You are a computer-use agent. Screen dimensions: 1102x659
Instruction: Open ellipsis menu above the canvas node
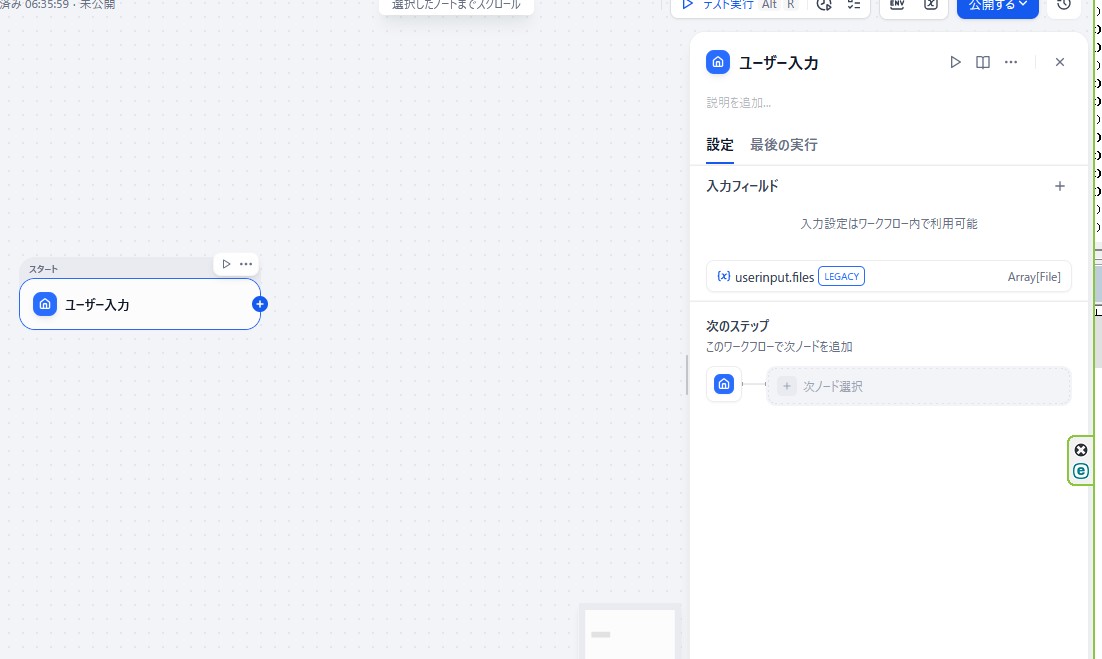click(x=245, y=264)
